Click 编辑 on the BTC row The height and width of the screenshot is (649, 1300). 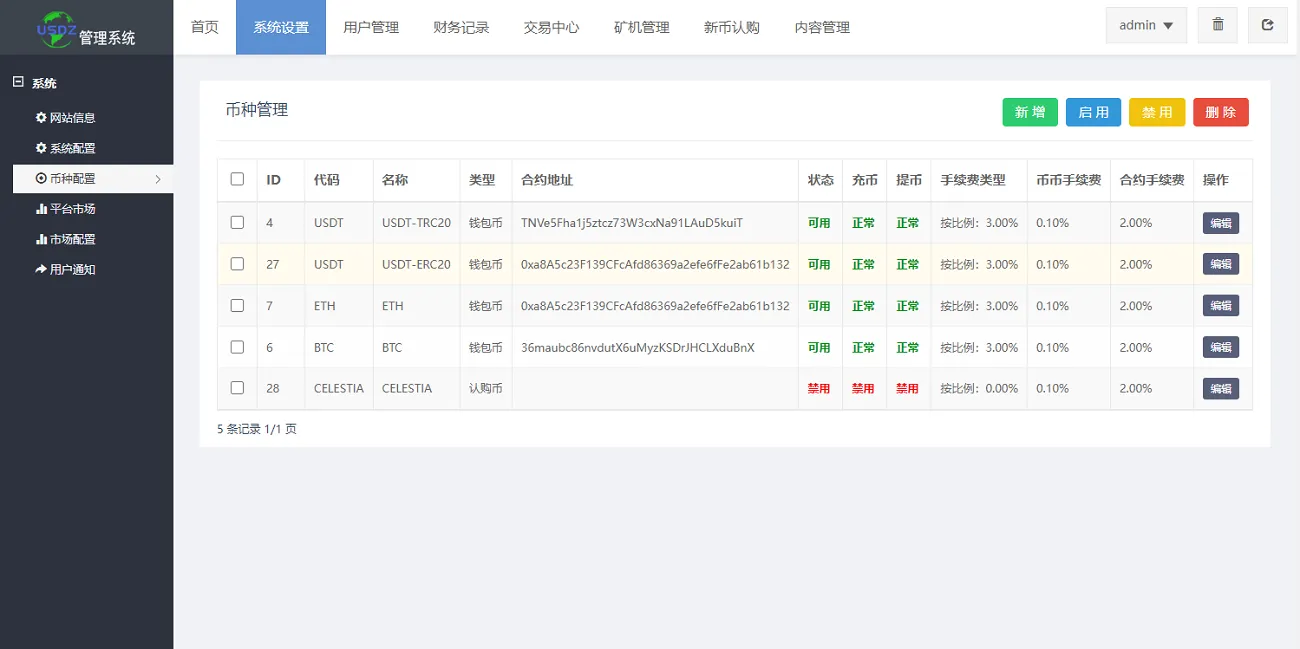pyautogui.click(x=1220, y=346)
